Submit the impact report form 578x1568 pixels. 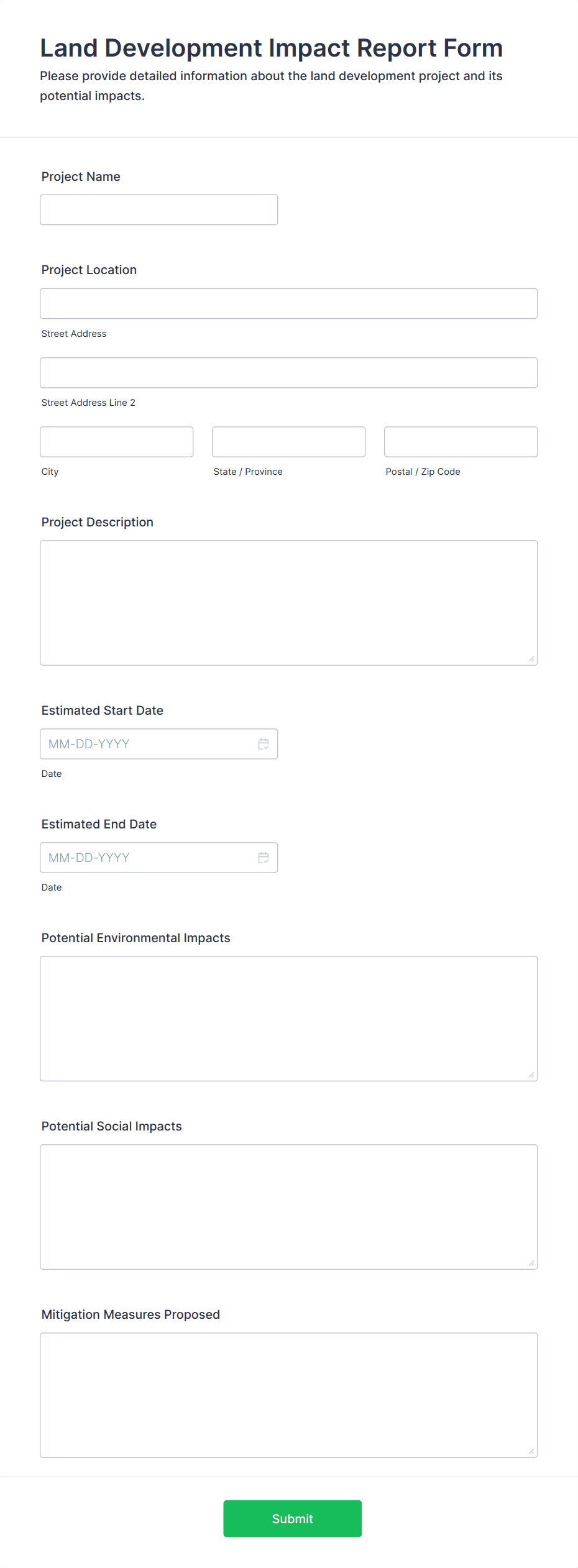(x=293, y=1519)
